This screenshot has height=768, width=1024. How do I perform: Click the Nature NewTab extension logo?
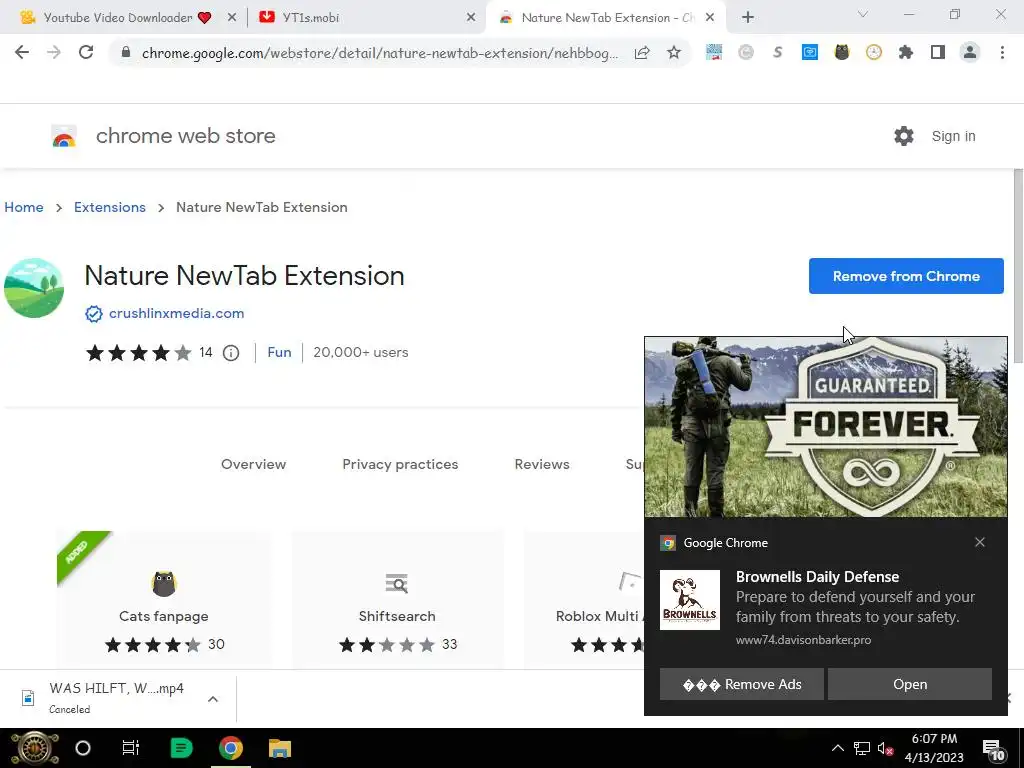[x=34, y=288]
